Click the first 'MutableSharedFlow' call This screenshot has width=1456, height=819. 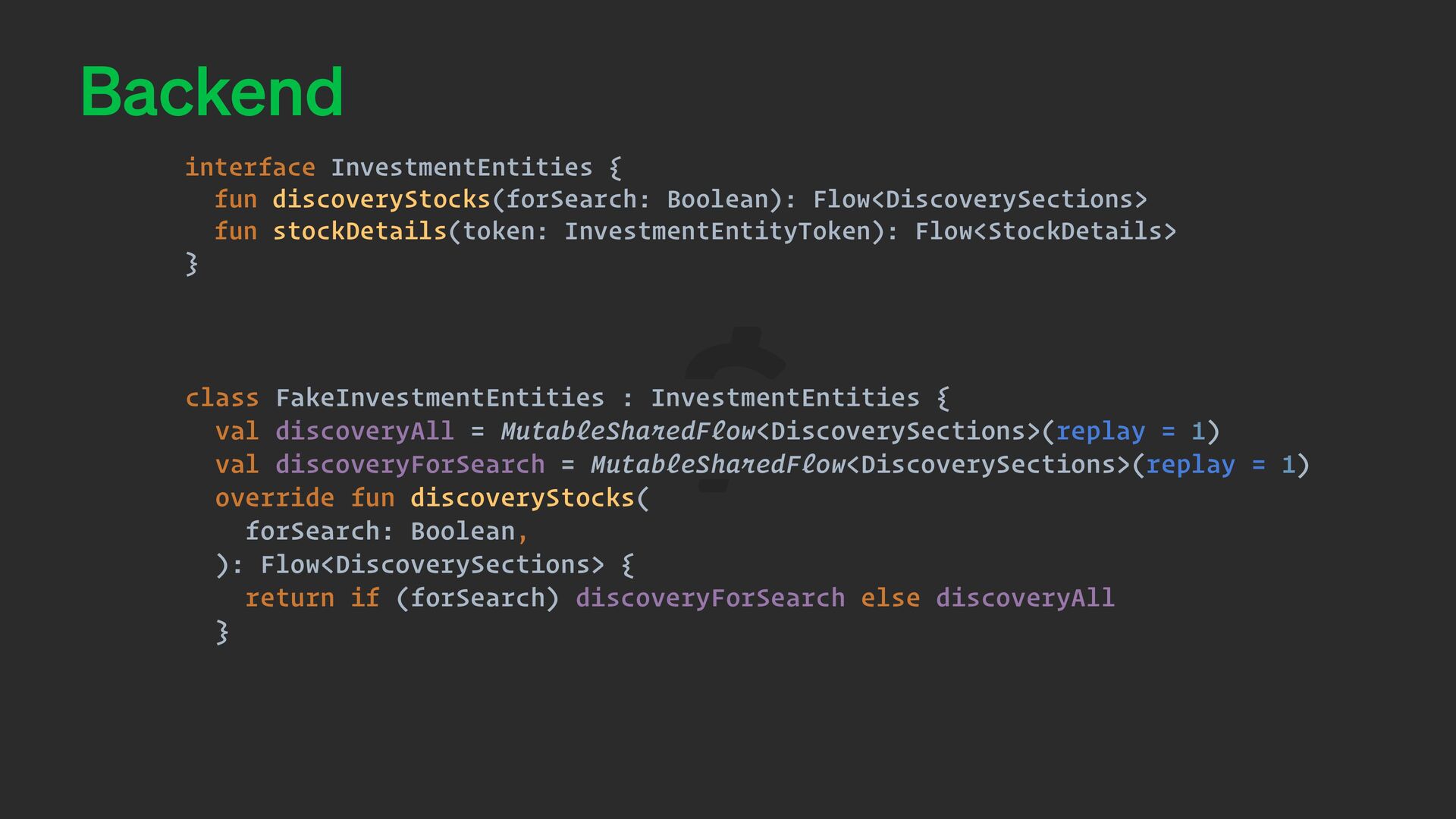pyautogui.click(x=628, y=431)
